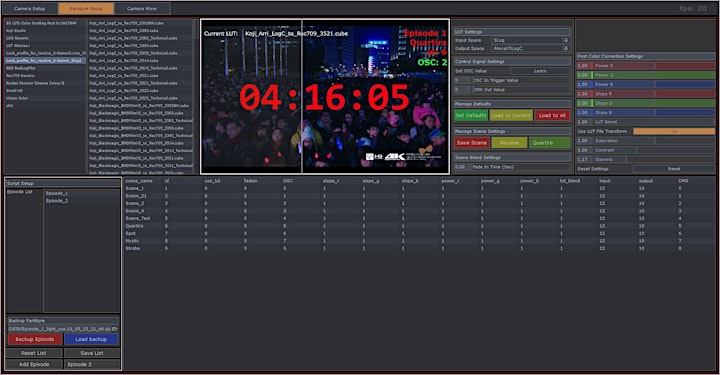
Task: Click the Learn button for OSC value
Action: click(540, 71)
